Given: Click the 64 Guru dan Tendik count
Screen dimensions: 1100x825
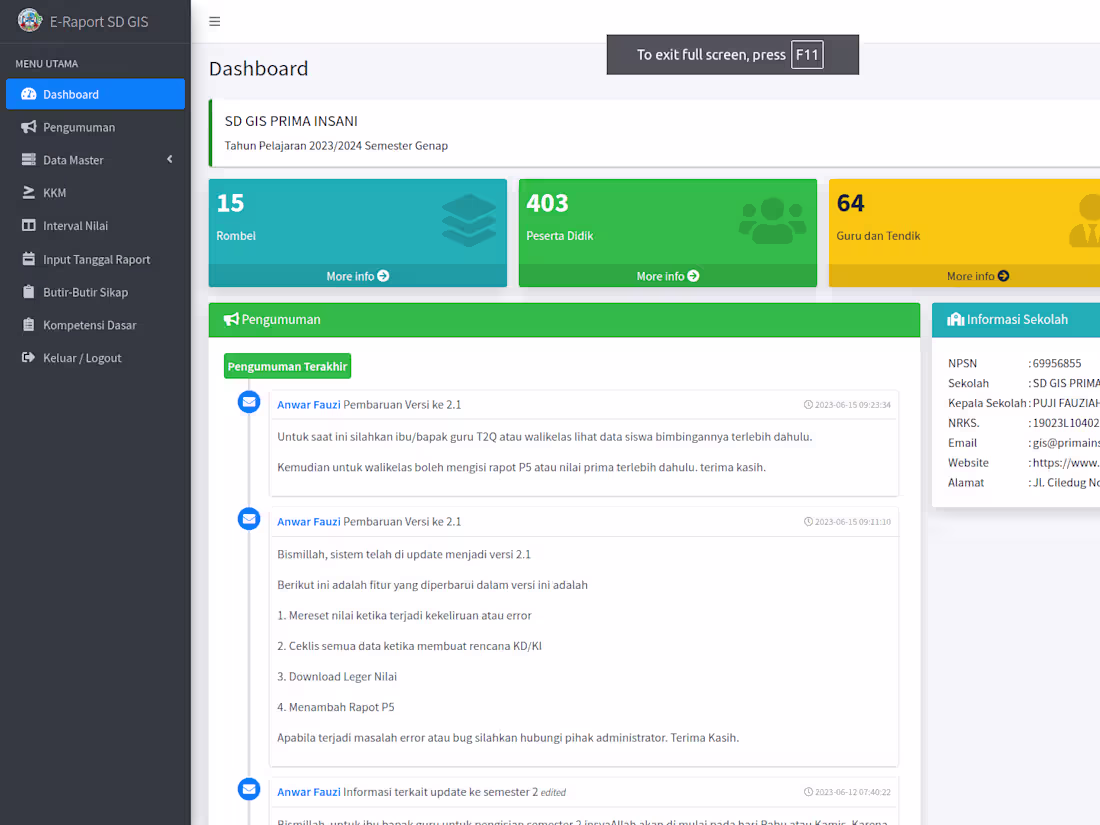Looking at the screenshot, I should click(850, 203).
